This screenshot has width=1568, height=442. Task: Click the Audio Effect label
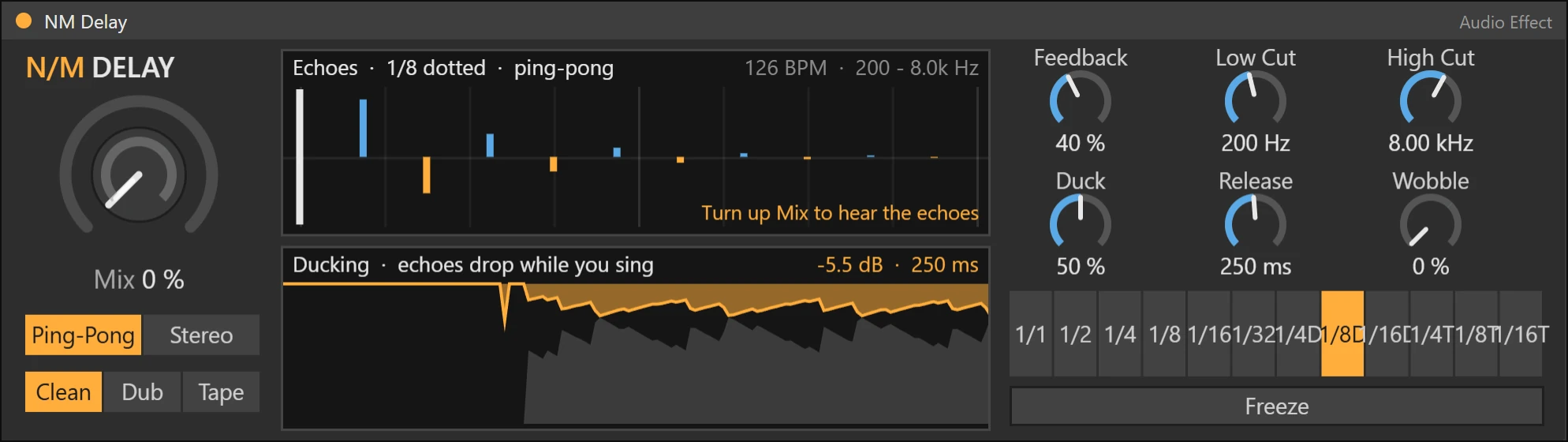click(x=1505, y=22)
